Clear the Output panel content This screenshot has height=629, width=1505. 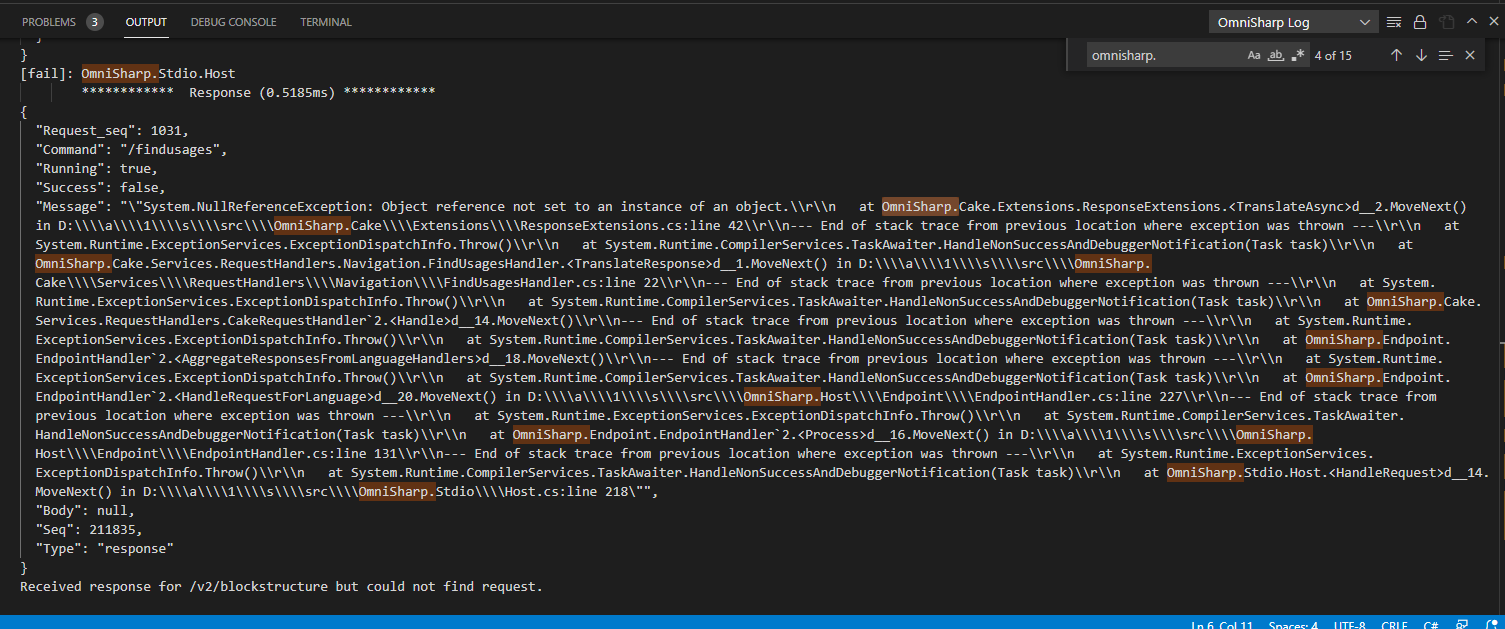(x=1393, y=21)
